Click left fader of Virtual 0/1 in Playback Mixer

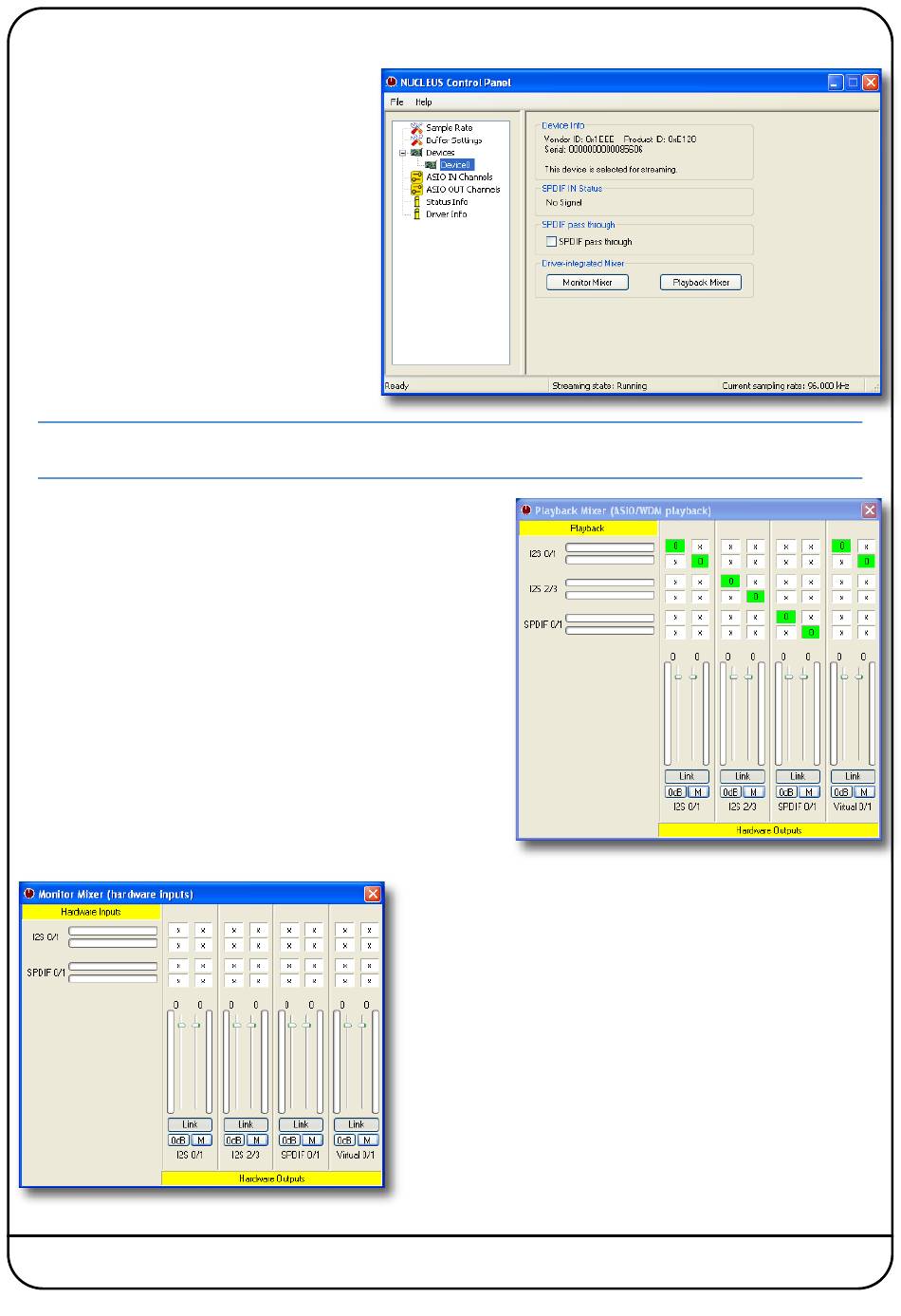844,677
